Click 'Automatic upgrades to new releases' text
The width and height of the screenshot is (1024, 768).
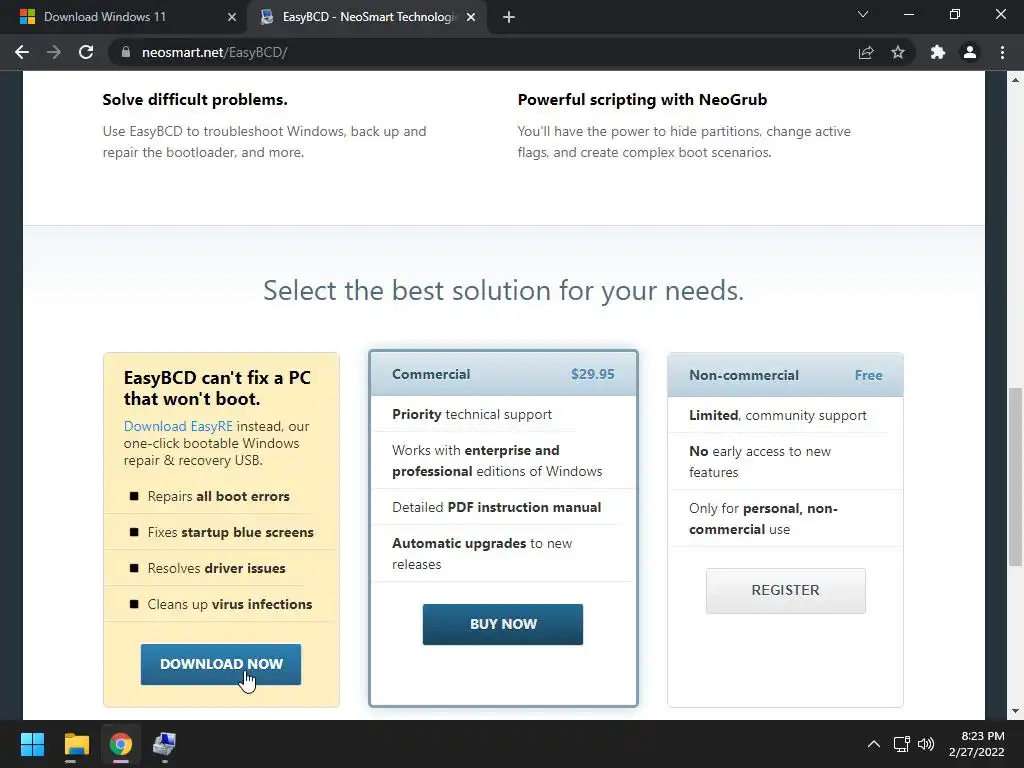coord(482,554)
